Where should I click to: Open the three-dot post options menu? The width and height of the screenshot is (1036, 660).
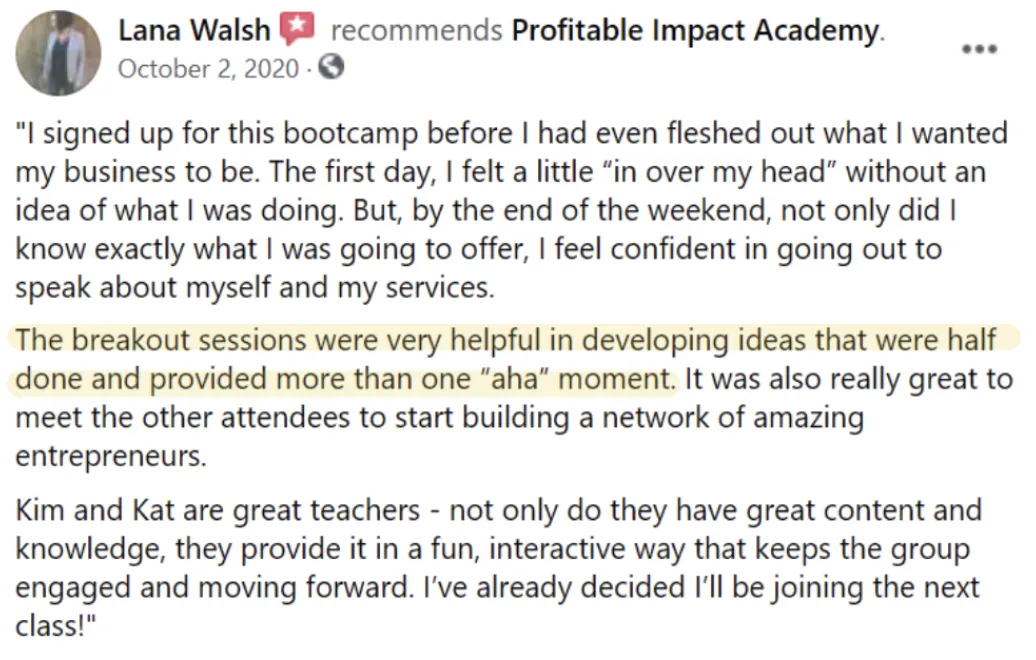pyautogui.click(x=979, y=49)
